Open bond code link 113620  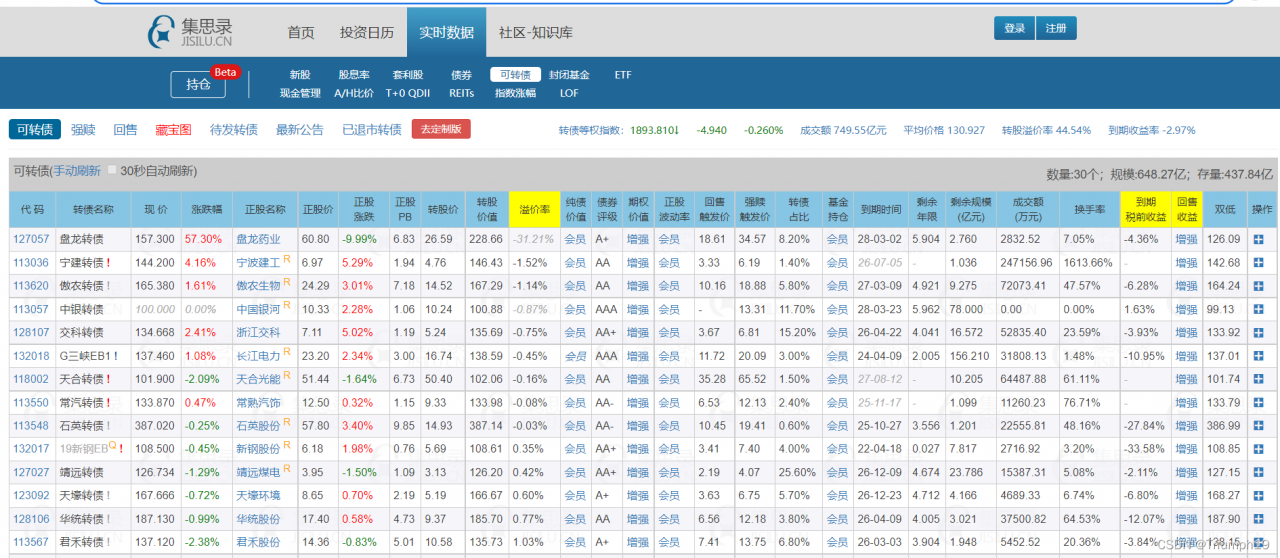point(31,286)
